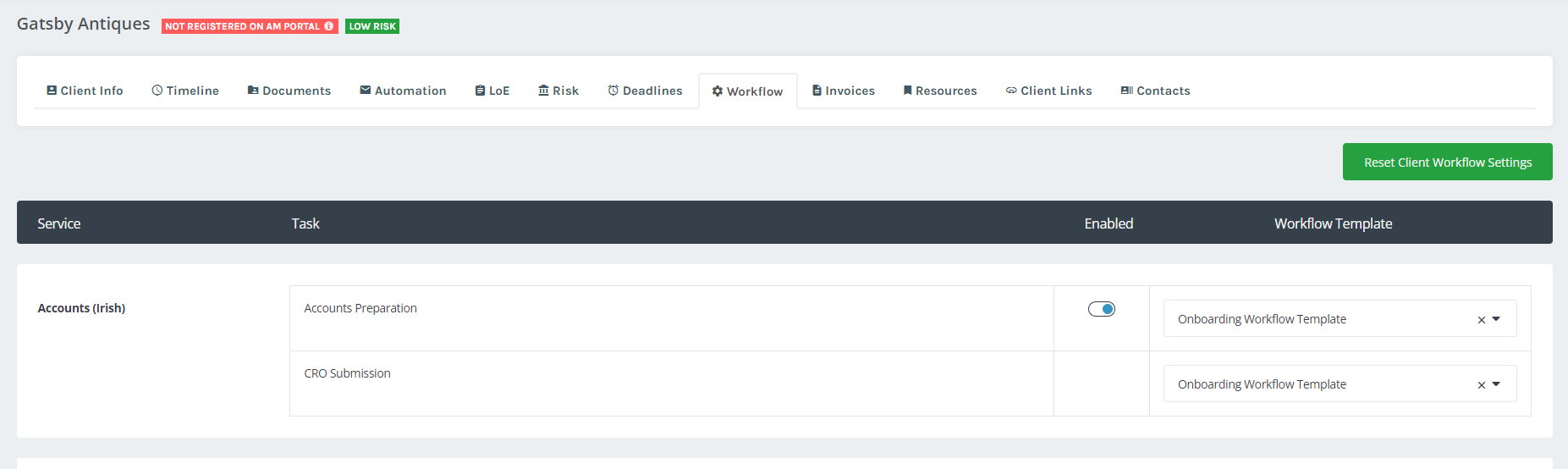Viewport: 1568px width, 469px height.
Task: Toggle Accounts Preparation enabled switch
Action: pos(1102,309)
